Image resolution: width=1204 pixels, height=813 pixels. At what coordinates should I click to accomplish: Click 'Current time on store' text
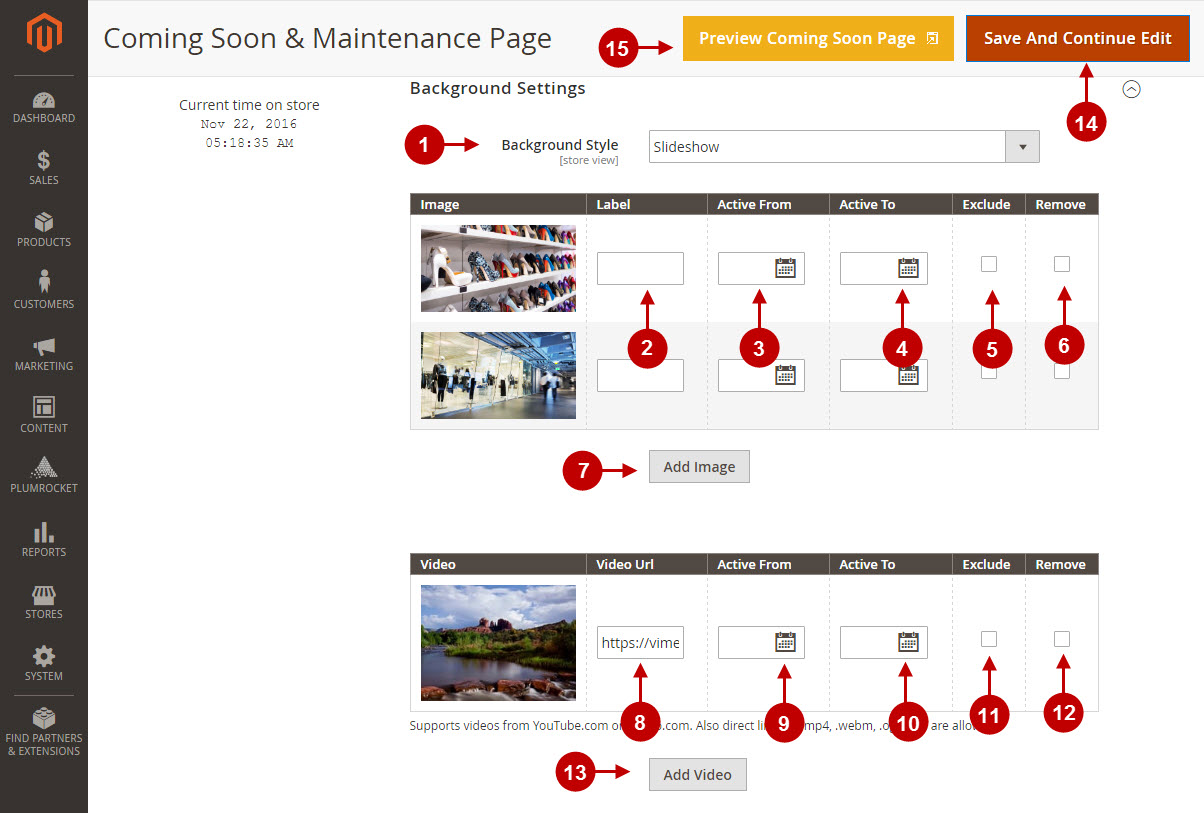tap(249, 105)
